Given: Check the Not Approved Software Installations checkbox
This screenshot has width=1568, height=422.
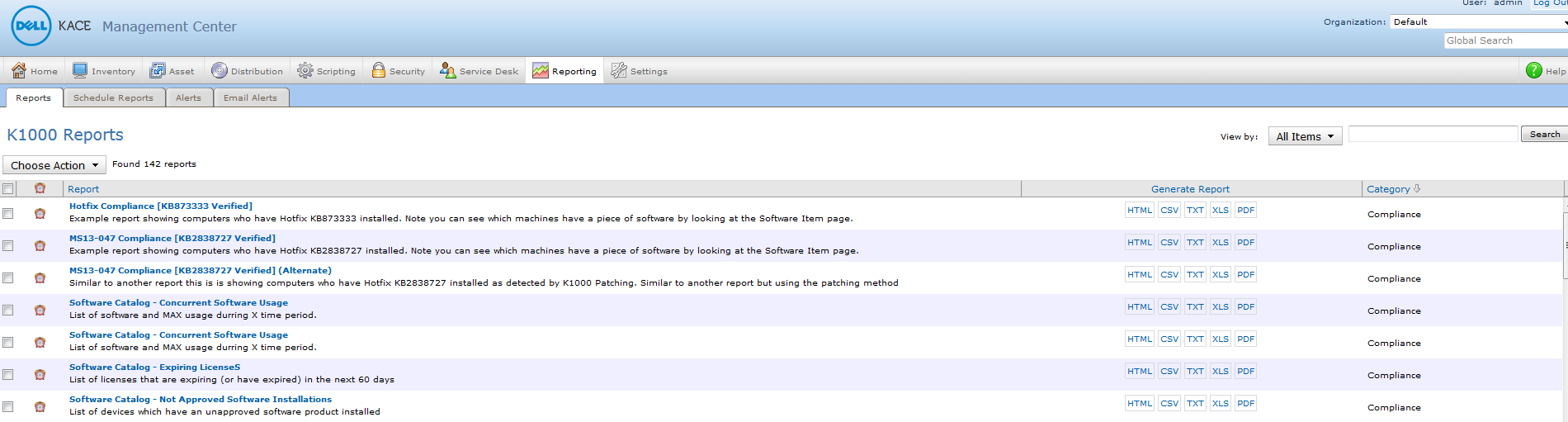Looking at the screenshot, I should [8, 406].
